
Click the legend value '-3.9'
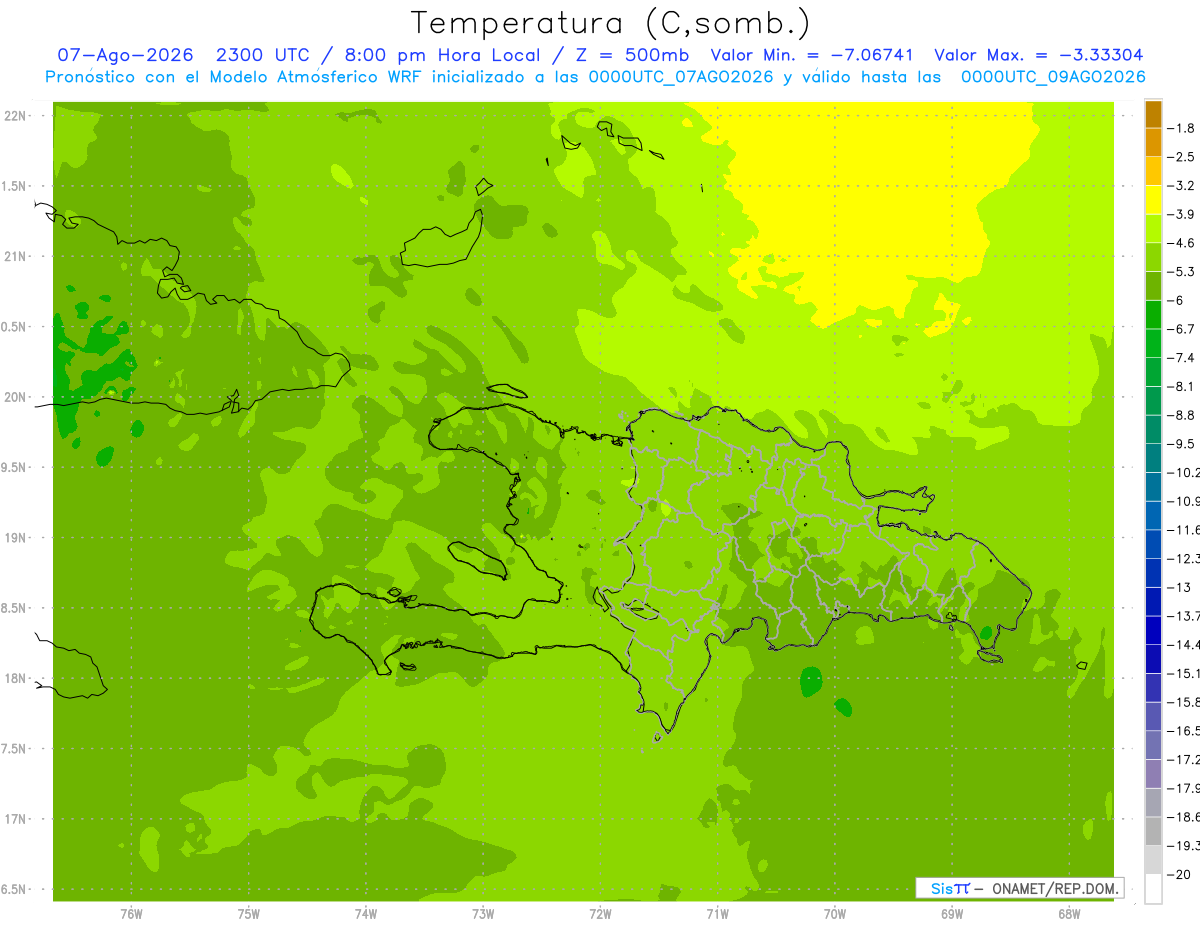pyautogui.click(x=1183, y=214)
